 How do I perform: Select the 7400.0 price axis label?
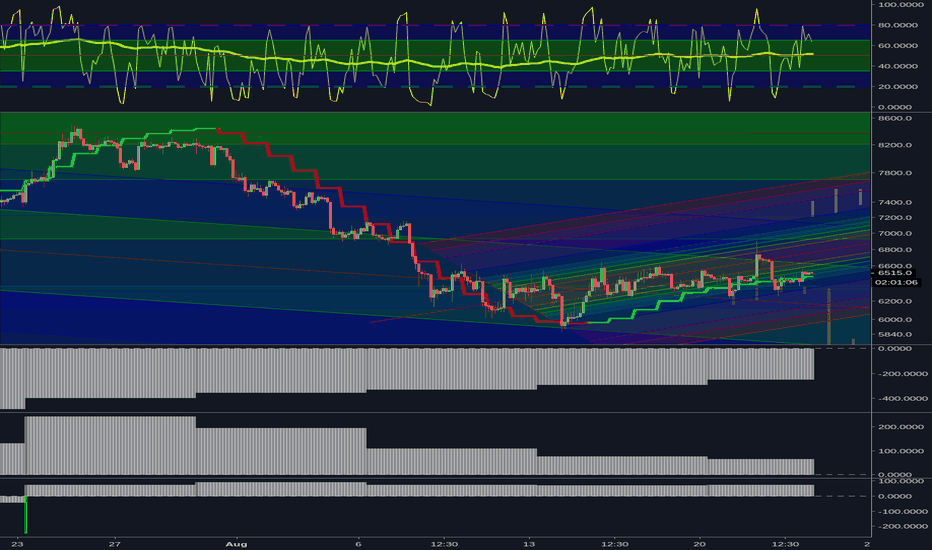(895, 202)
